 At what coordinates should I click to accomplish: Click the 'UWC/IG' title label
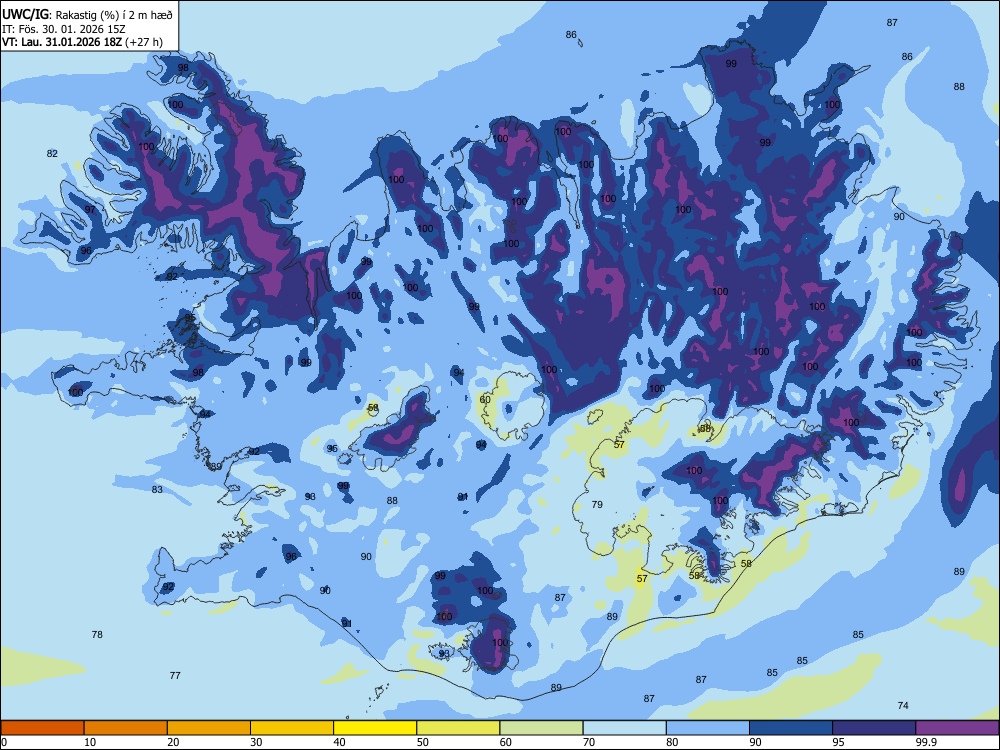25,15
